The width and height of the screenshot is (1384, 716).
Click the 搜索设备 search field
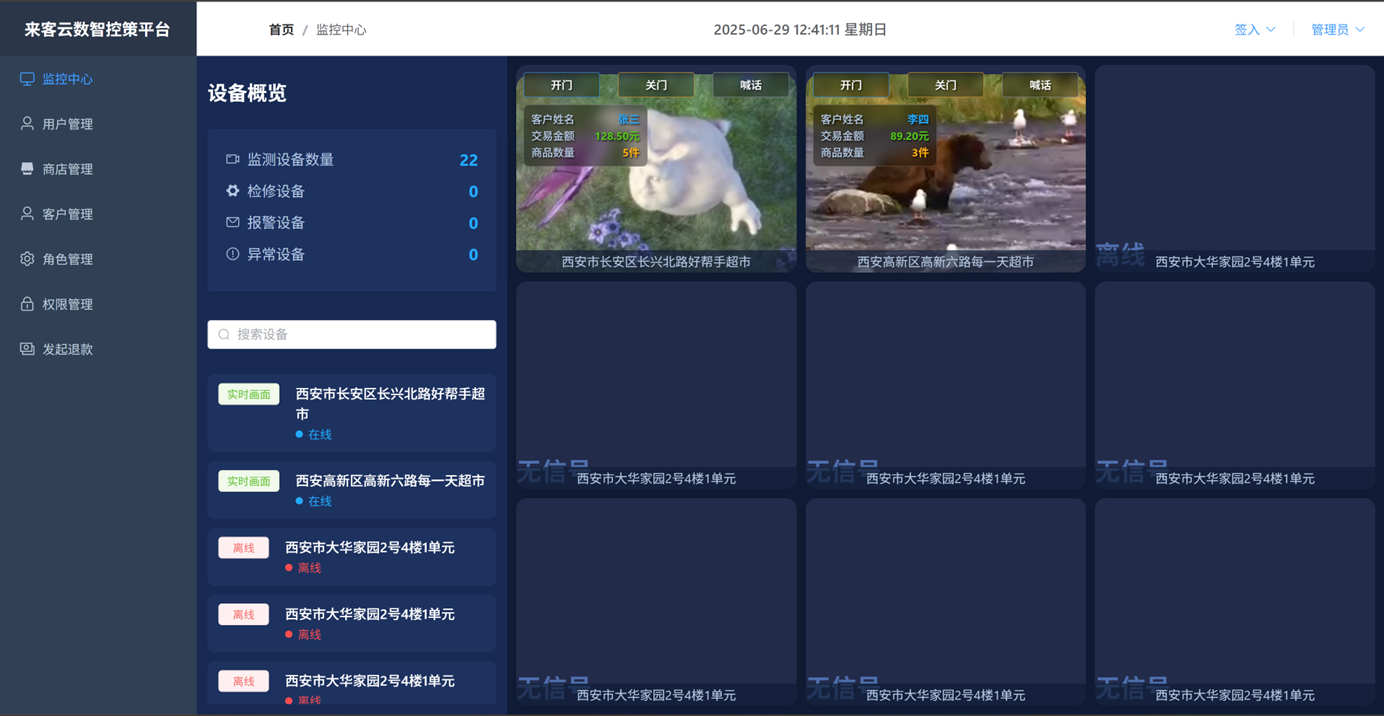point(352,335)
